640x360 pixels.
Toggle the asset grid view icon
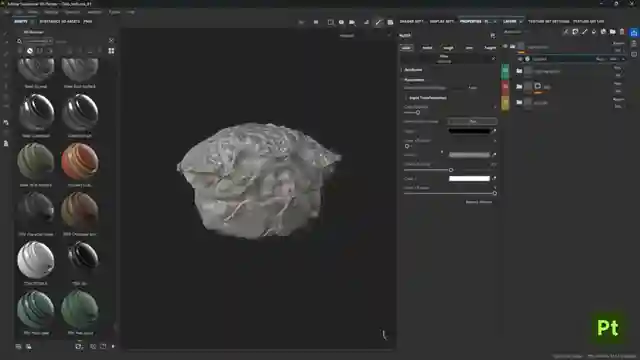111,51
